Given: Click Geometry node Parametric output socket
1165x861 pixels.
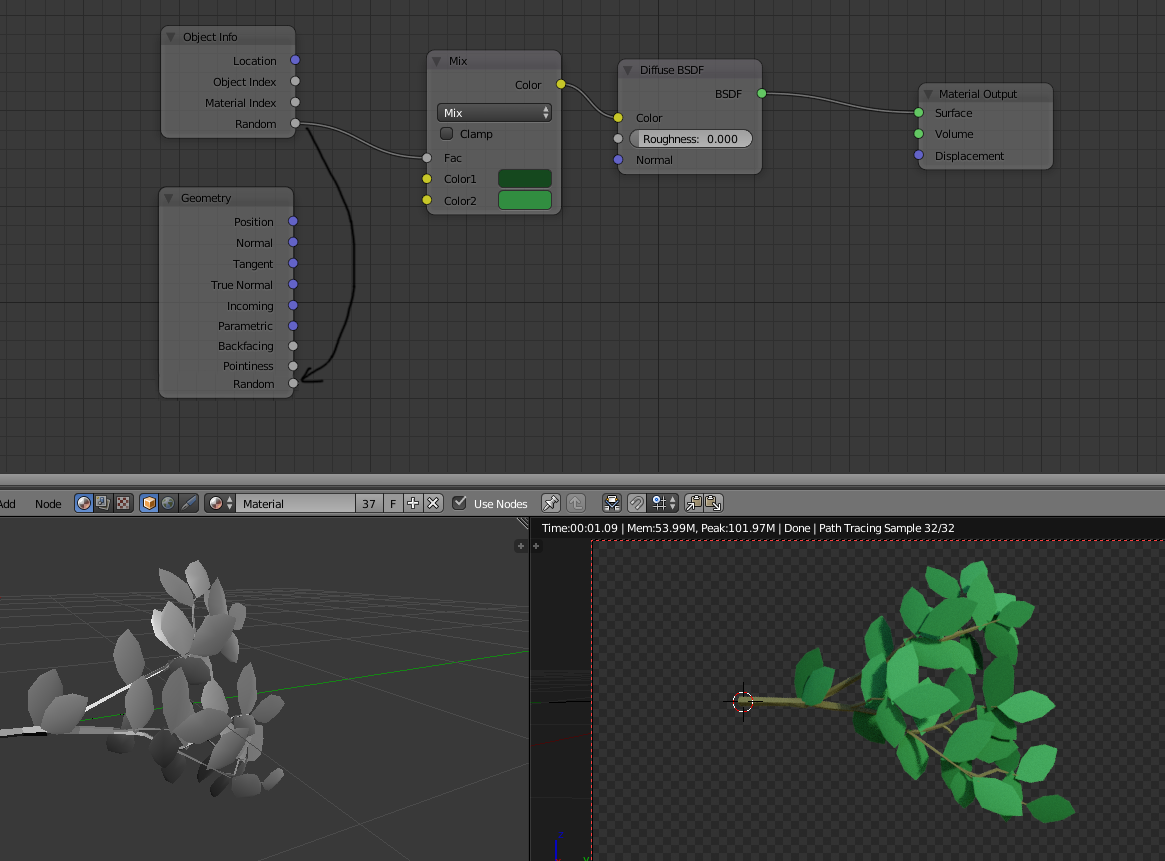Looking at the screenshot, I should coord(293,325).
